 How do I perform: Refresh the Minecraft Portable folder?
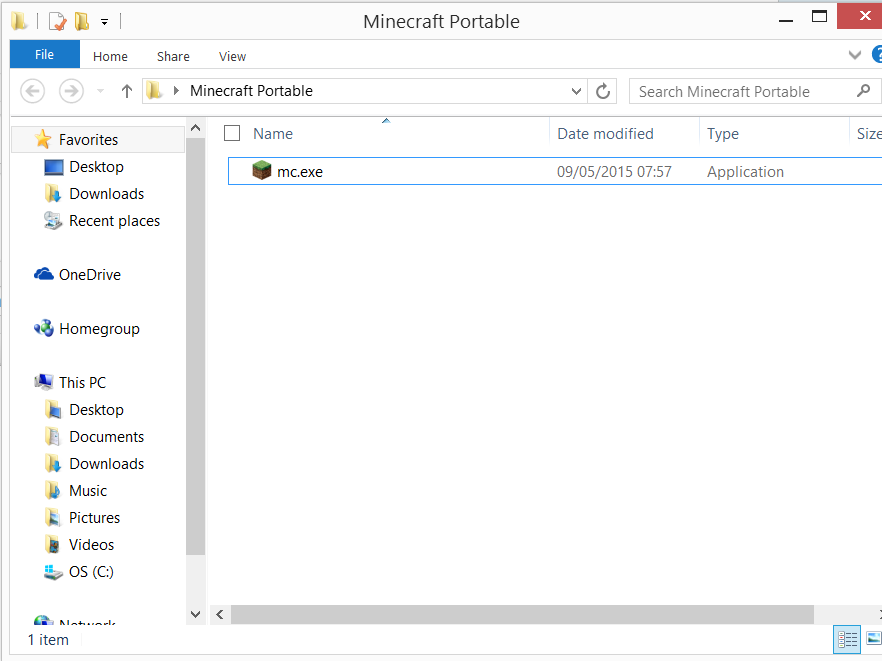coord(602,91)
